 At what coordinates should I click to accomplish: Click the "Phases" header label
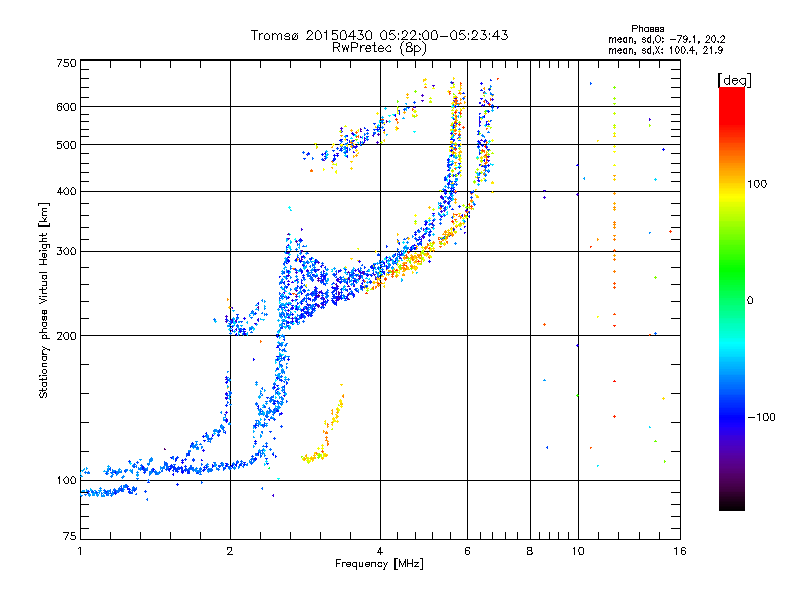click(647, 29)
